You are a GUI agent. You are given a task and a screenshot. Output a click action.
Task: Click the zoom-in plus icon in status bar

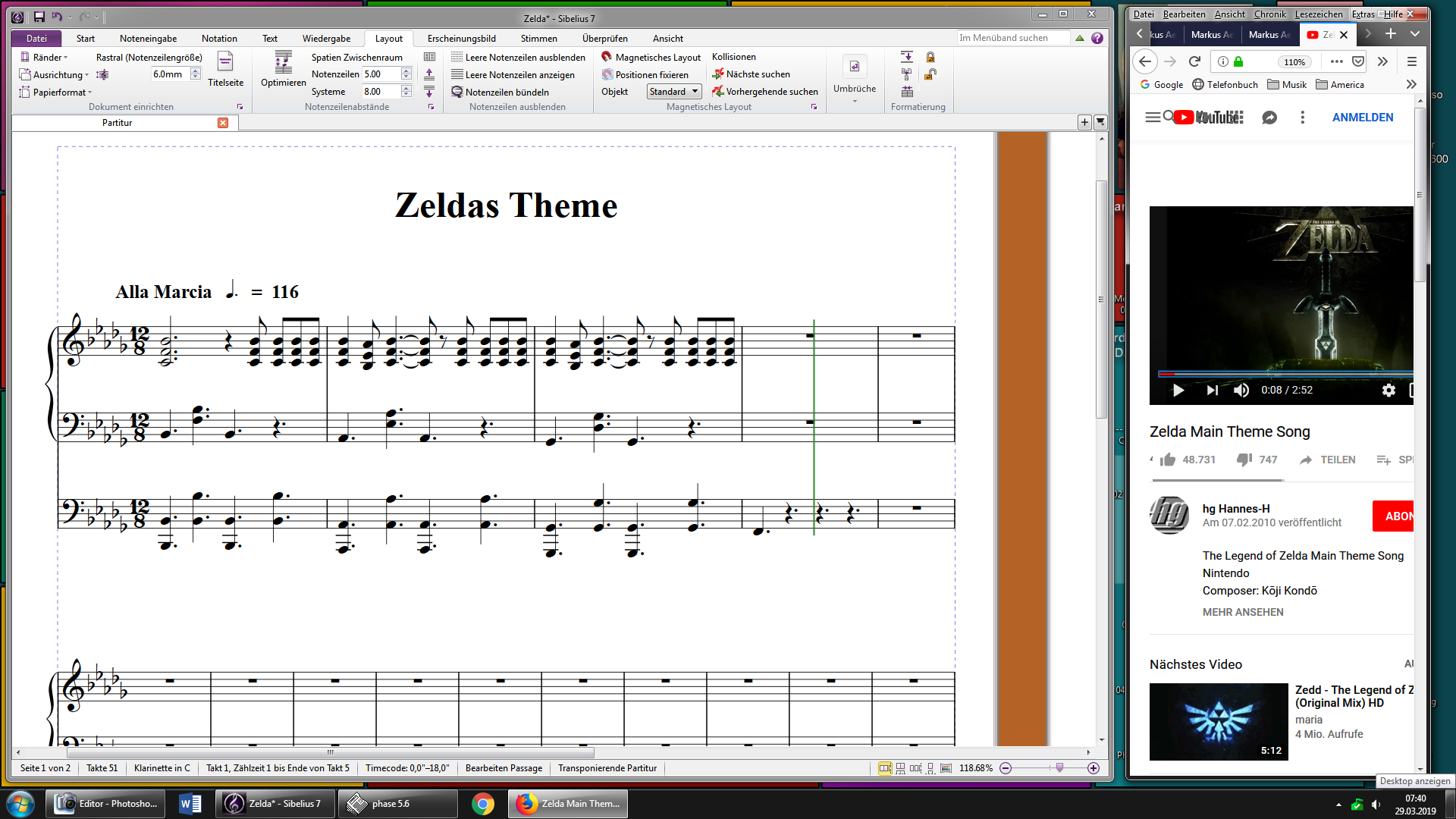pos(1094,768)
